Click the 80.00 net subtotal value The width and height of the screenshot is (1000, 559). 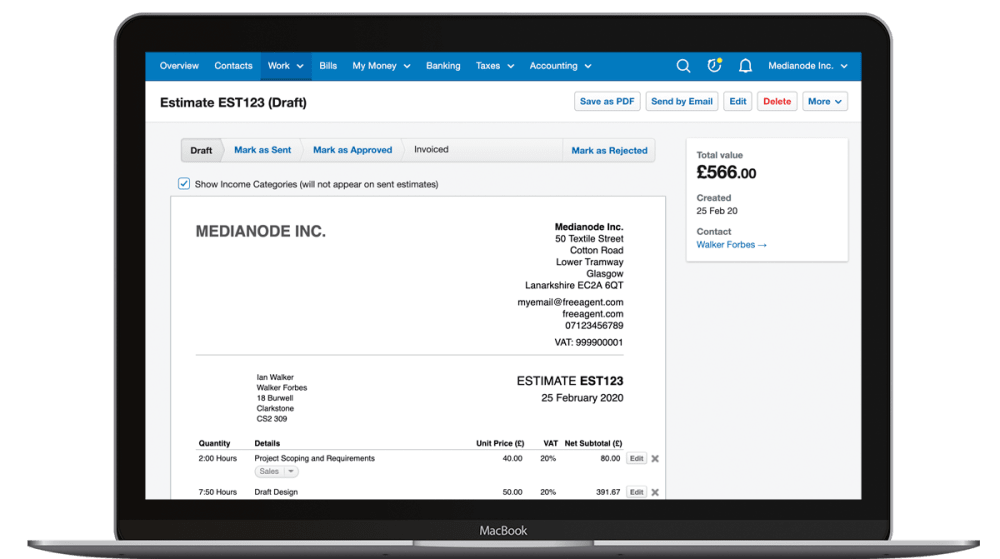point(610,458)
